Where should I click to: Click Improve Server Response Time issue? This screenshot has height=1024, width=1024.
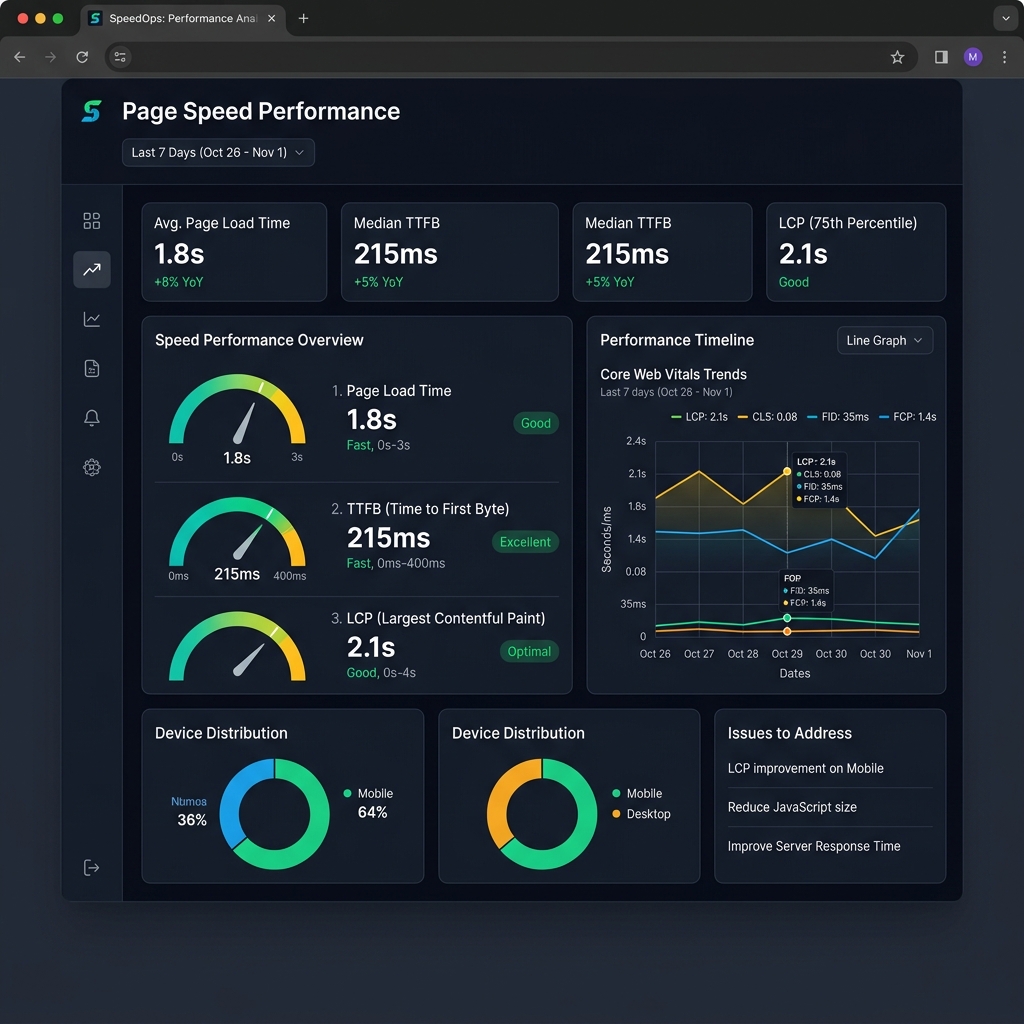tap(814, 846)
